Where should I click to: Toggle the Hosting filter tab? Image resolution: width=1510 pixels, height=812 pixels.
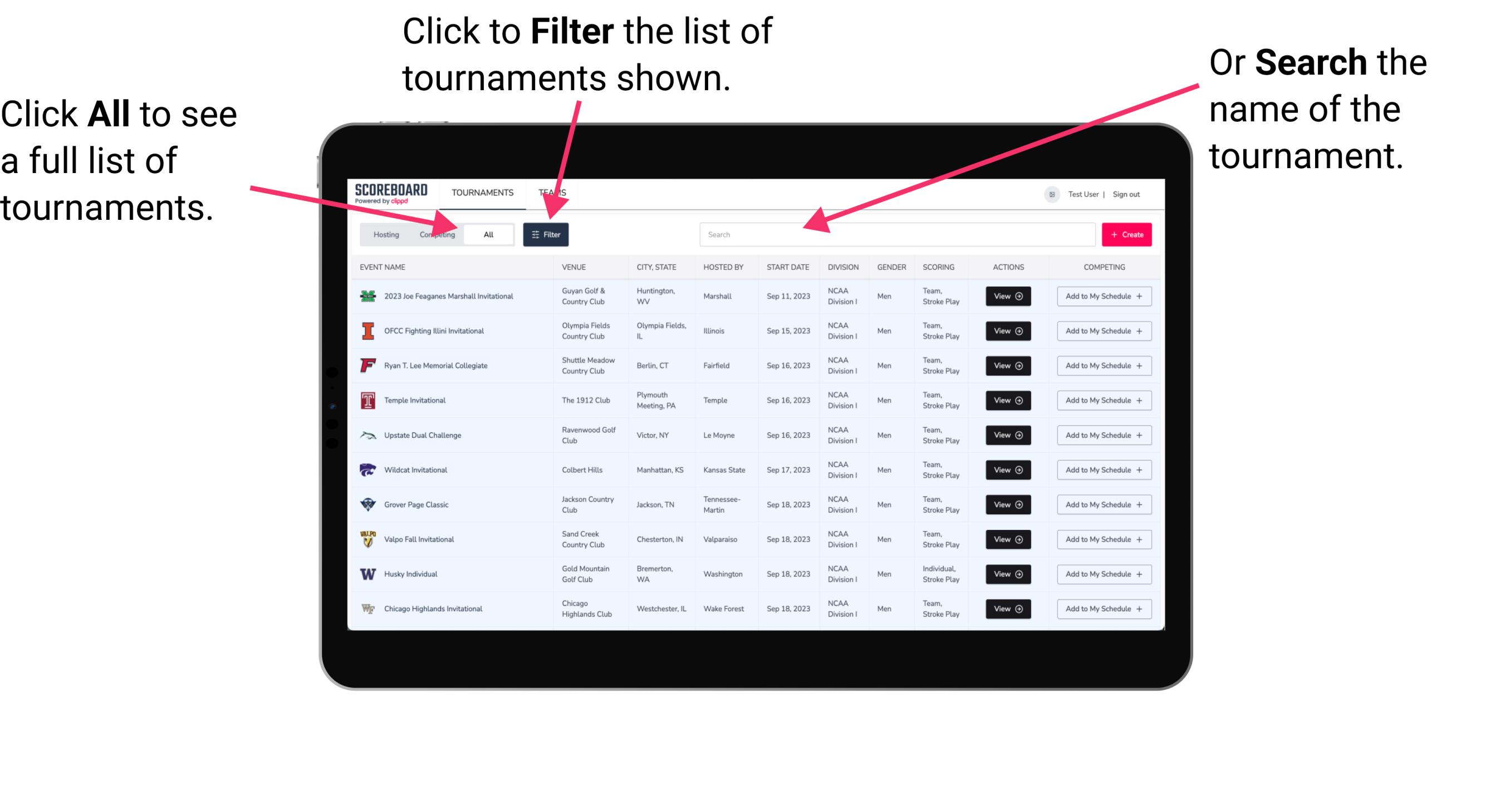[x=384, y=235]
